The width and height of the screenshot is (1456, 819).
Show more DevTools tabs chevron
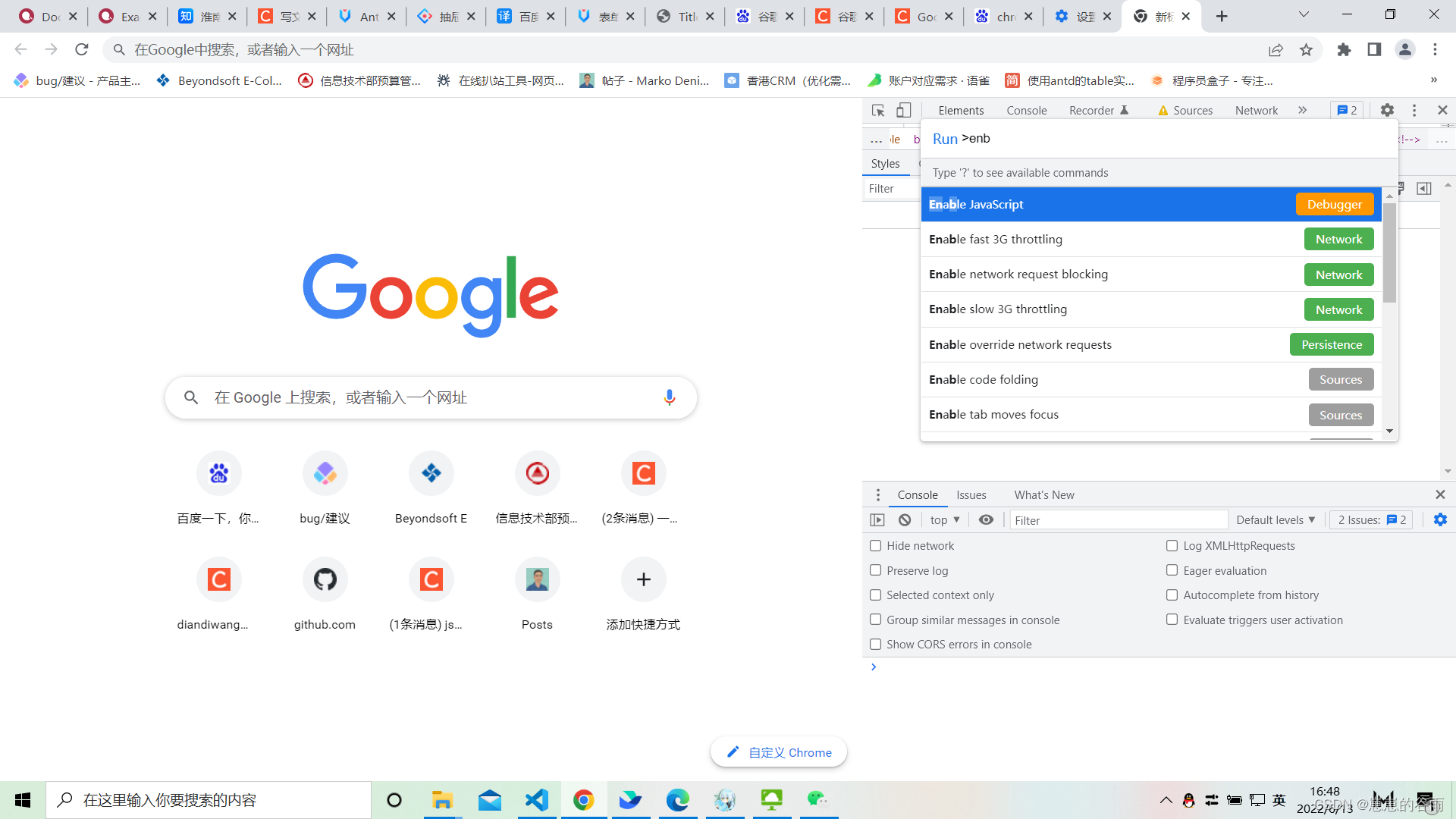coord(1302,111)
